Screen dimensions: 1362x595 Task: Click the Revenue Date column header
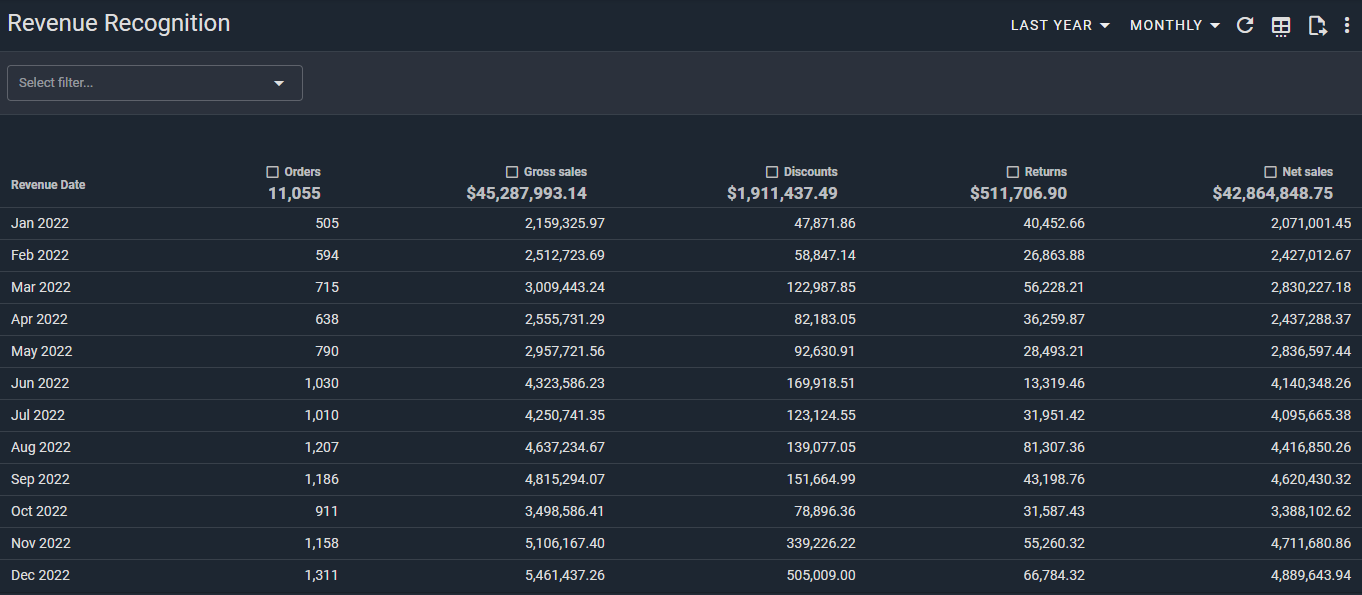point(48,185)
